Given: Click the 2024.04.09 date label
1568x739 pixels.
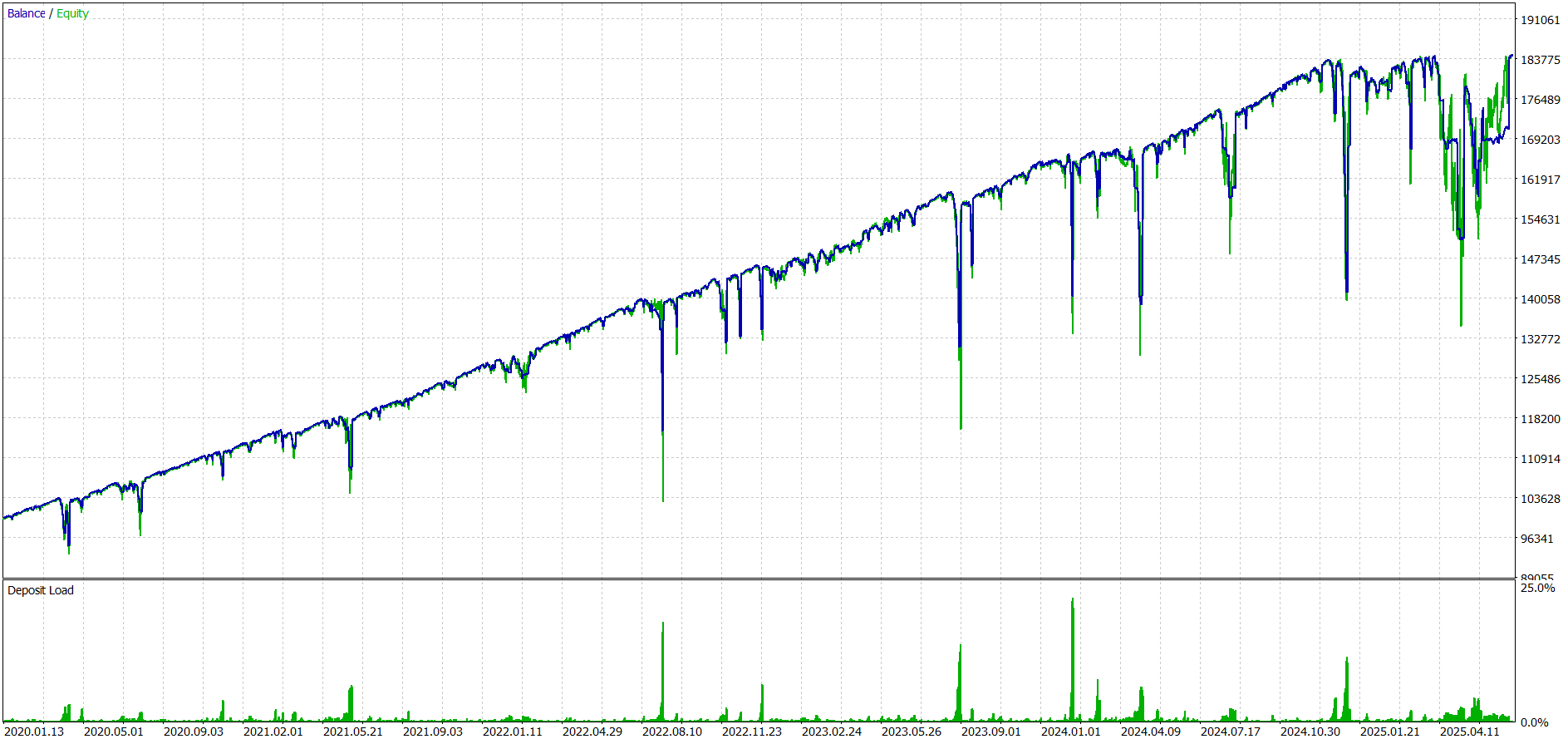Looking at the screenshot, I should click(1151, 732).
